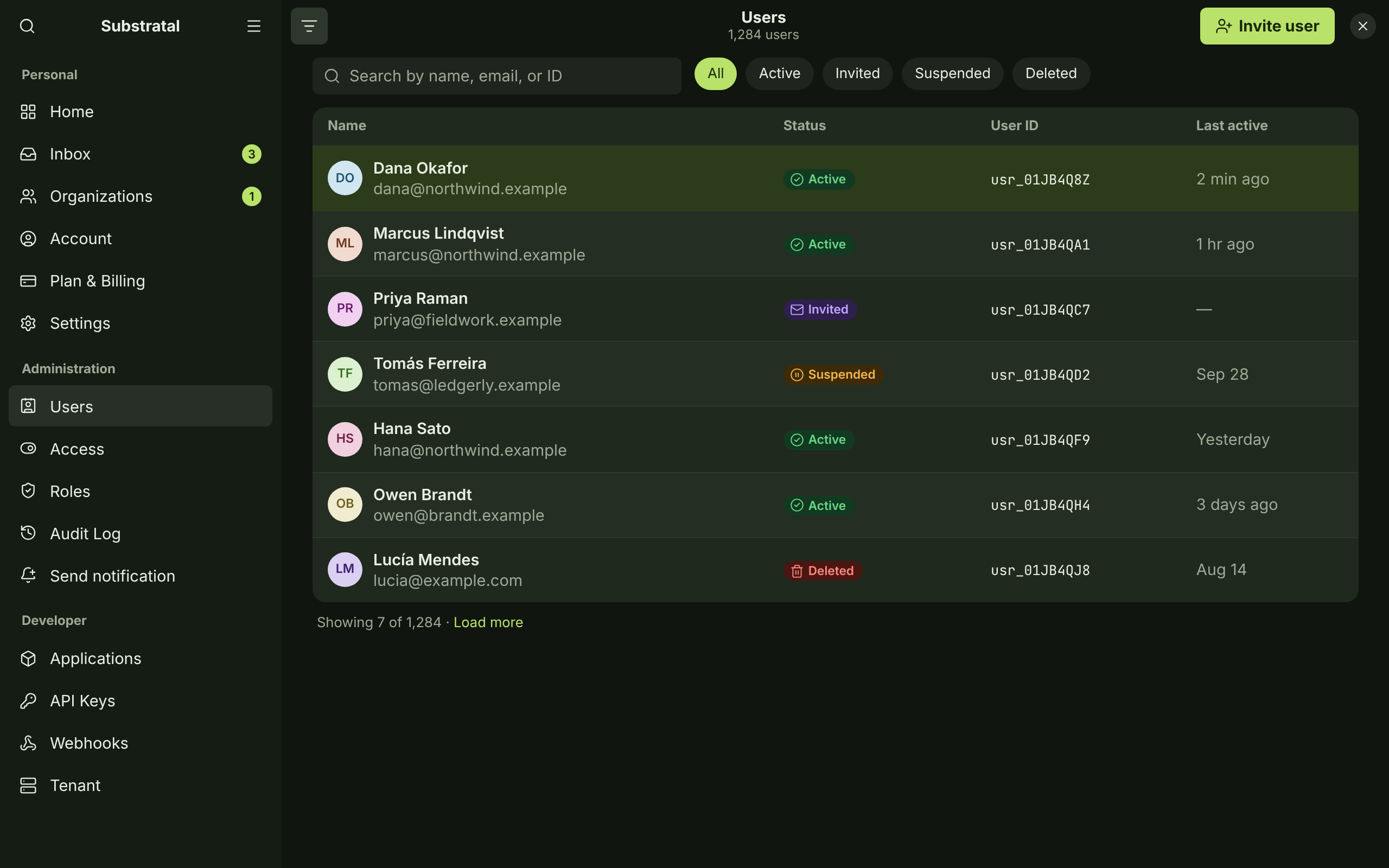Close the Users panel with X button
This screenshot has width=1389, height=868.
(1362, 26)
